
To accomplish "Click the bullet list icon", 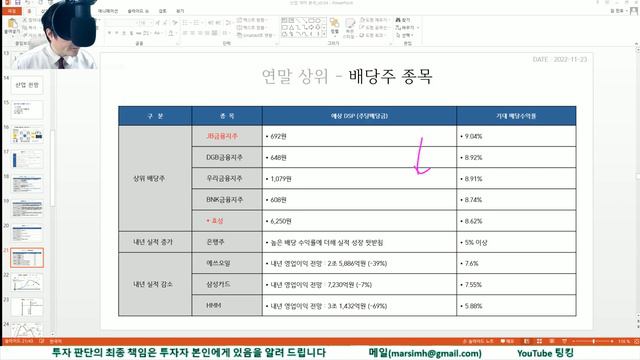I will pos(185,22).
